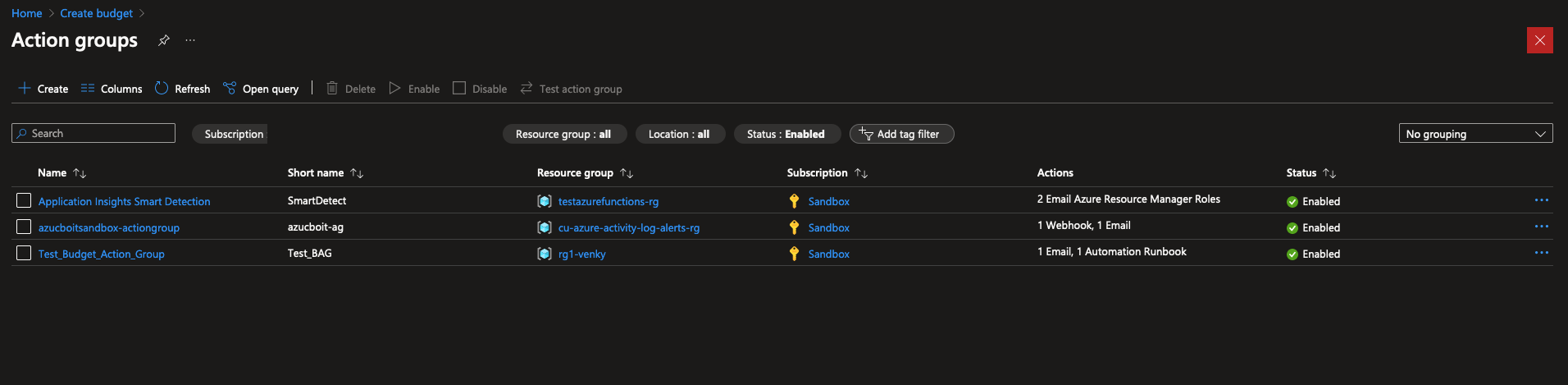The image size is (1568, 385).
Task: Open azucboitsandbox-actiongroup link
Action: (x=109, y=227)
